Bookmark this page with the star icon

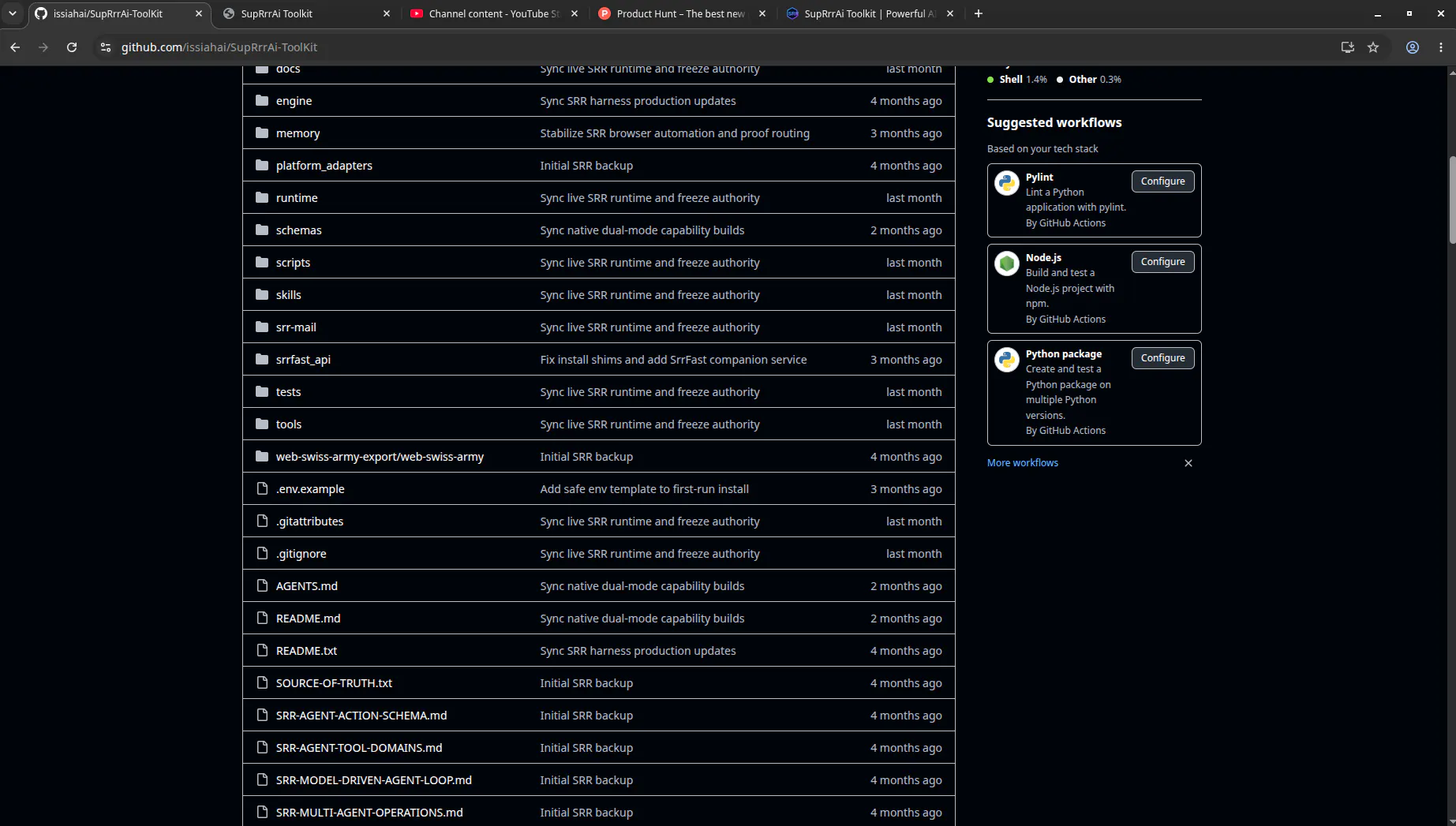click(1373, 47)
